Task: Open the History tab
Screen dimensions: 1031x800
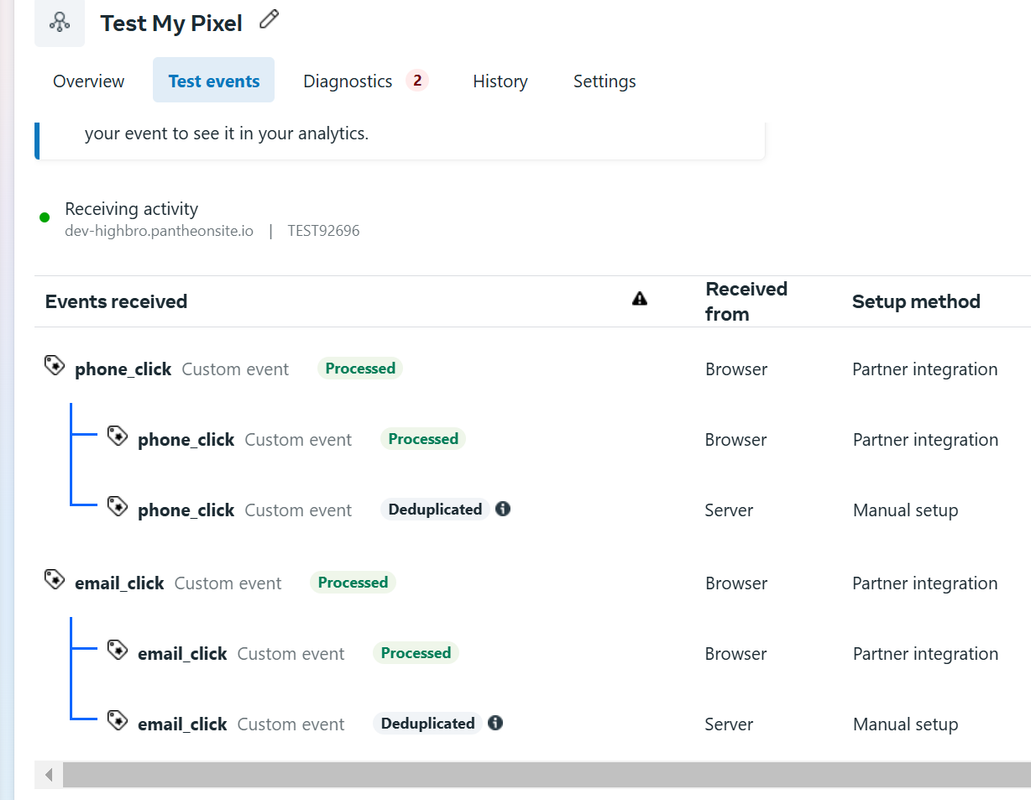Action: 500,81
